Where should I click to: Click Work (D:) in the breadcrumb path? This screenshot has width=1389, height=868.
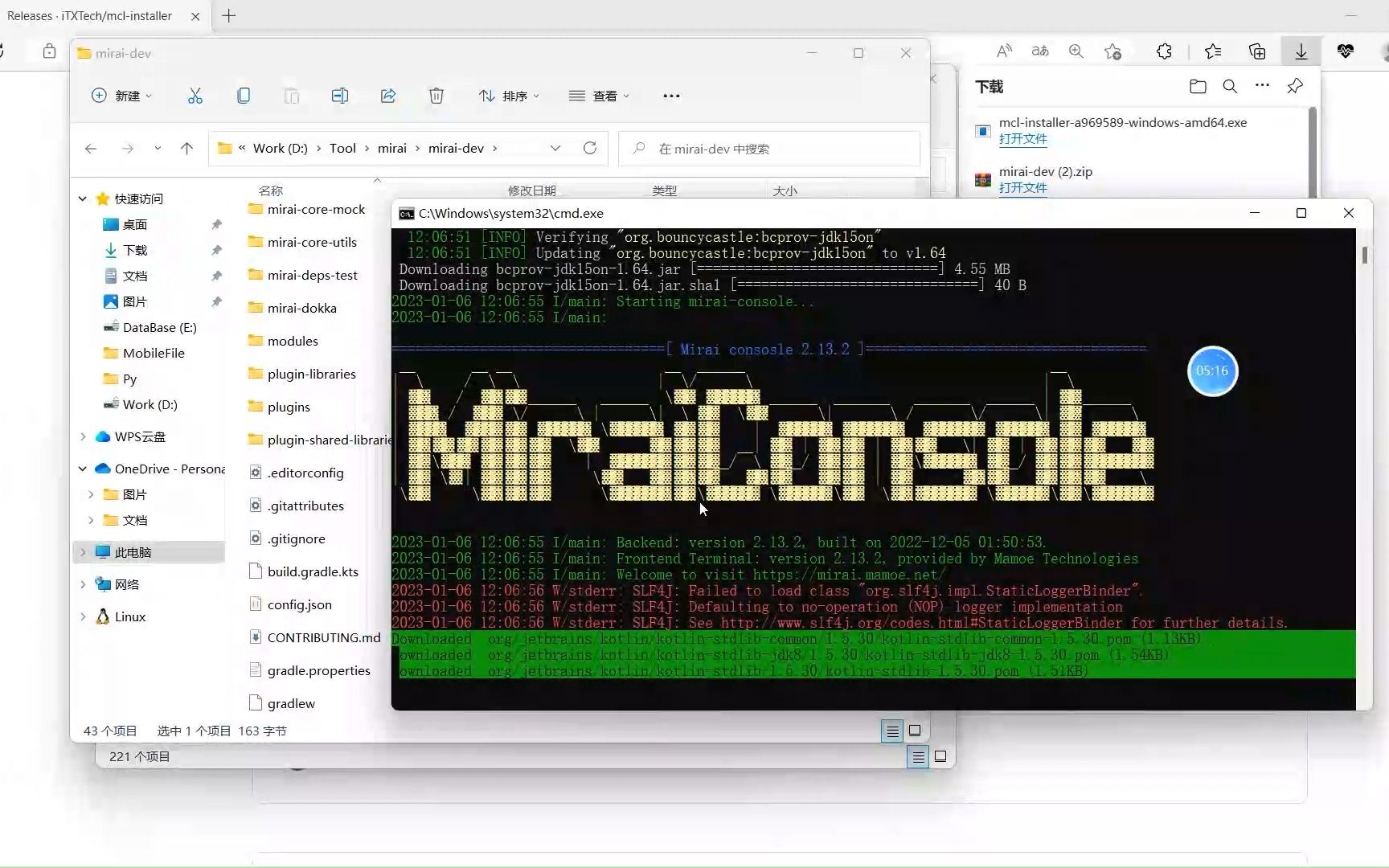(x=280, y=148)
